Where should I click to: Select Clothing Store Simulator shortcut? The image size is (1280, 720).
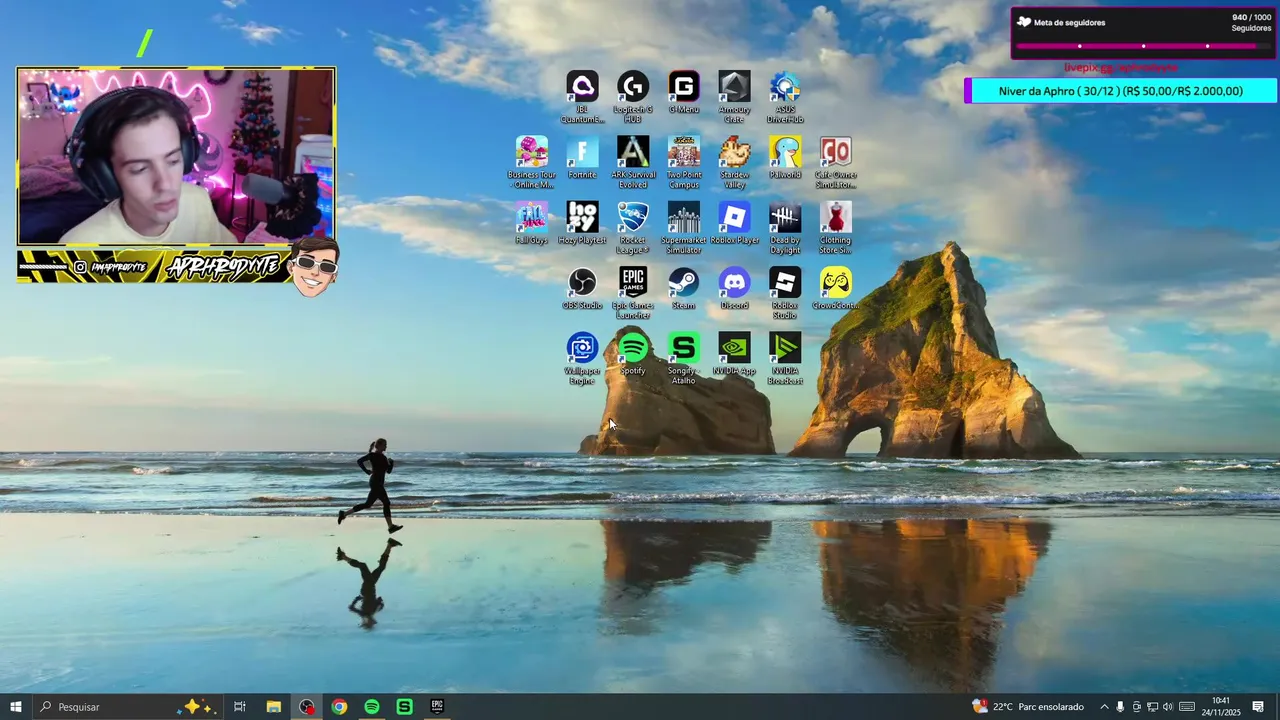836,227
